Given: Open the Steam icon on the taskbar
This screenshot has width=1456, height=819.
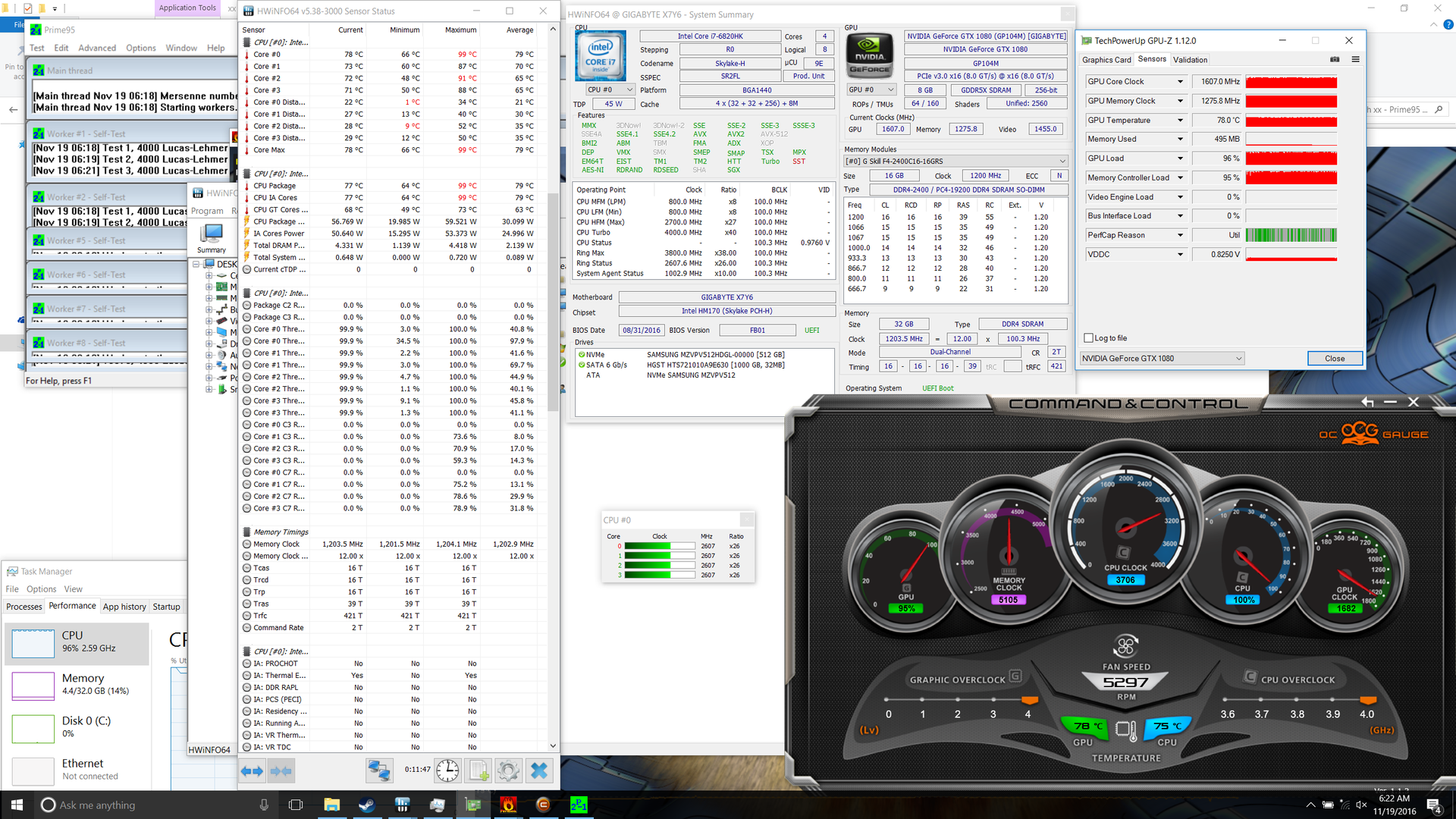Looking at the screenshot, I should click(367, 805).
